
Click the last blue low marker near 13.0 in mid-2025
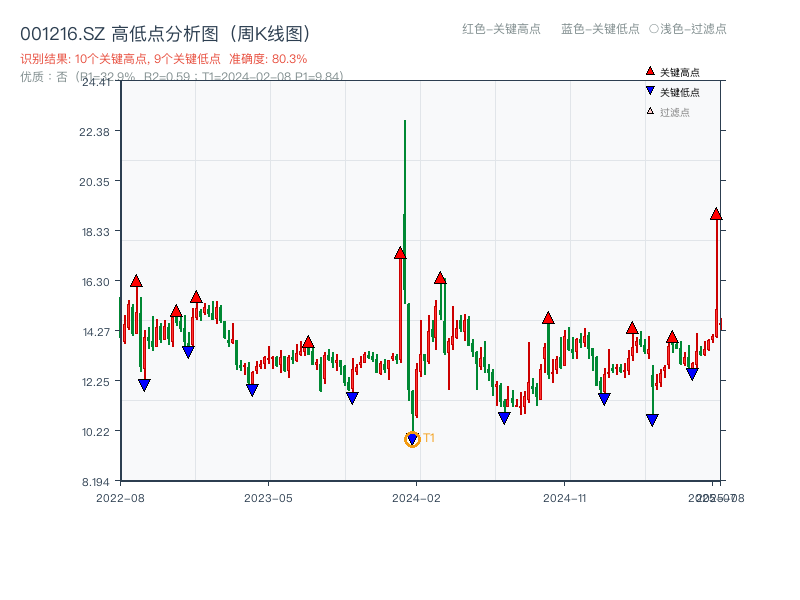pyautogui.click(x=692, y=374)
